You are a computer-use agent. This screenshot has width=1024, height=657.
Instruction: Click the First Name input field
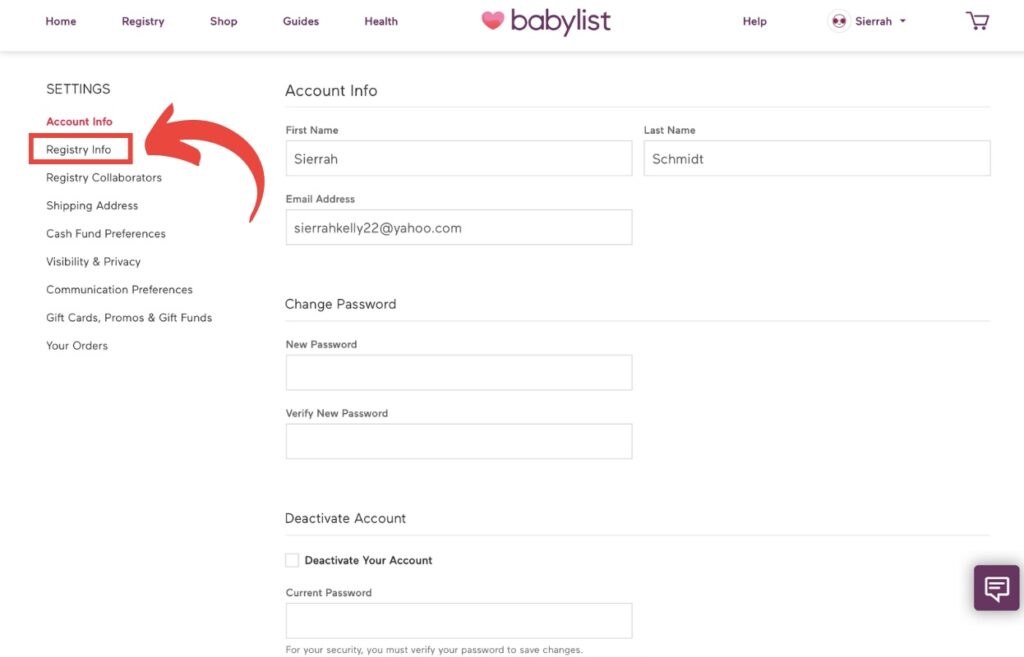coord(458,158)
